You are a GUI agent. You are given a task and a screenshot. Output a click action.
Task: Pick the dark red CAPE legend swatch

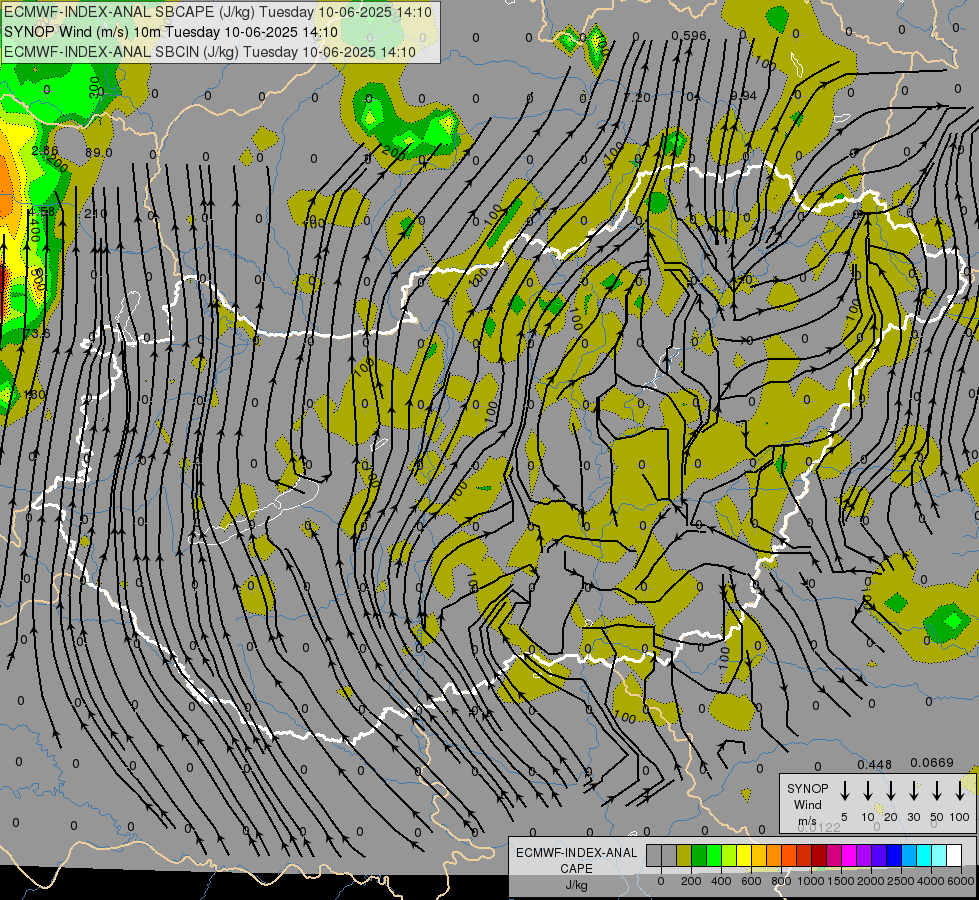tap(819, 855)
